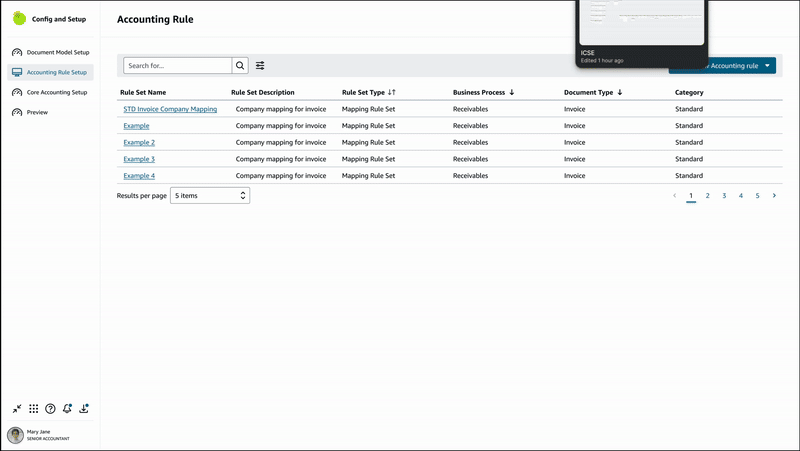Viewport: 800px width, 451px height.
Task: Go to page 5 of results
Action: 757,195
